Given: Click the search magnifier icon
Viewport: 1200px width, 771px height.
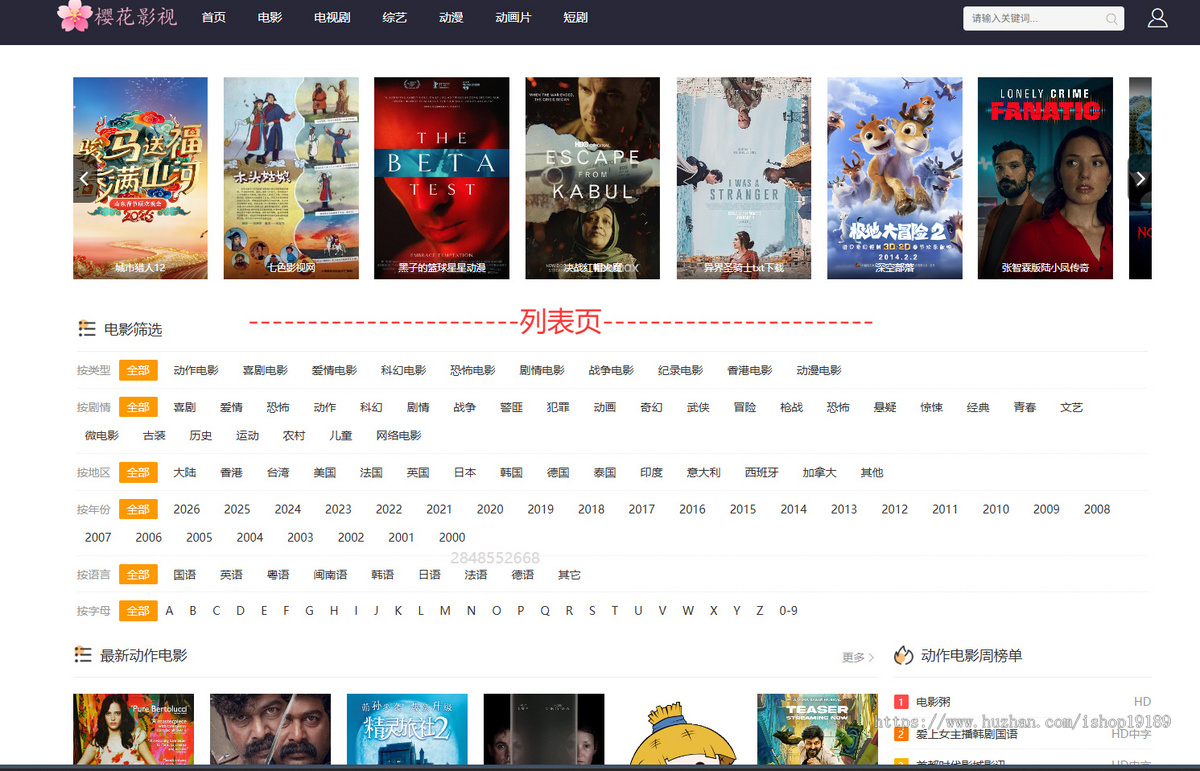Looking at the screenshot, I should pyautogui.click(x=1111, y=19).
